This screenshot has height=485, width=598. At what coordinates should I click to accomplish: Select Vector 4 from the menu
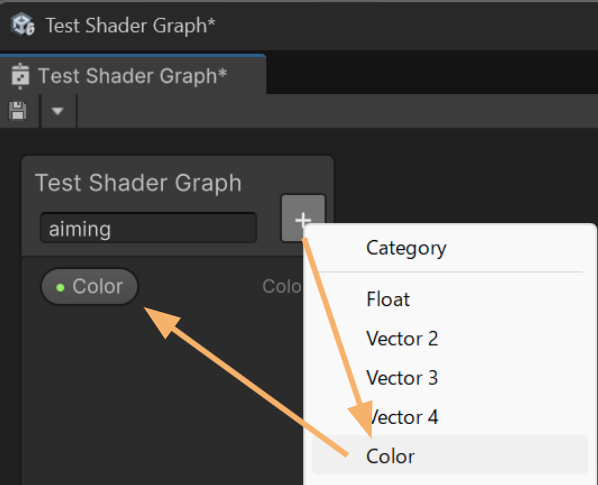click(x=402, y=417)
